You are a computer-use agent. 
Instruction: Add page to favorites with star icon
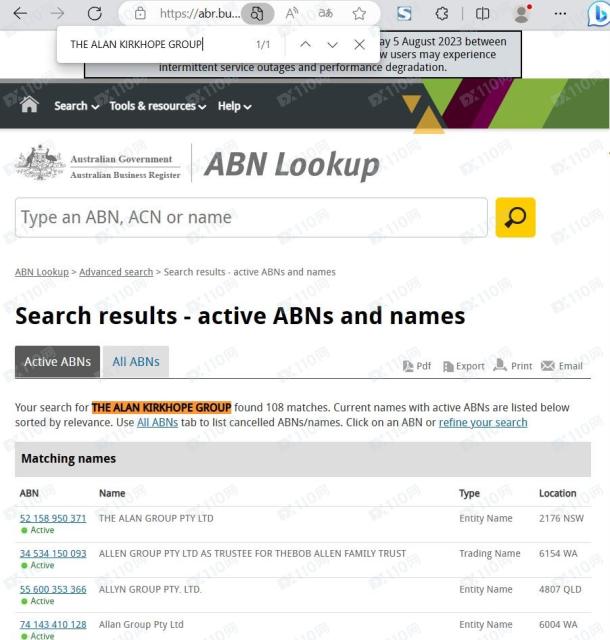pyautogui.click(x=359, y=14)
